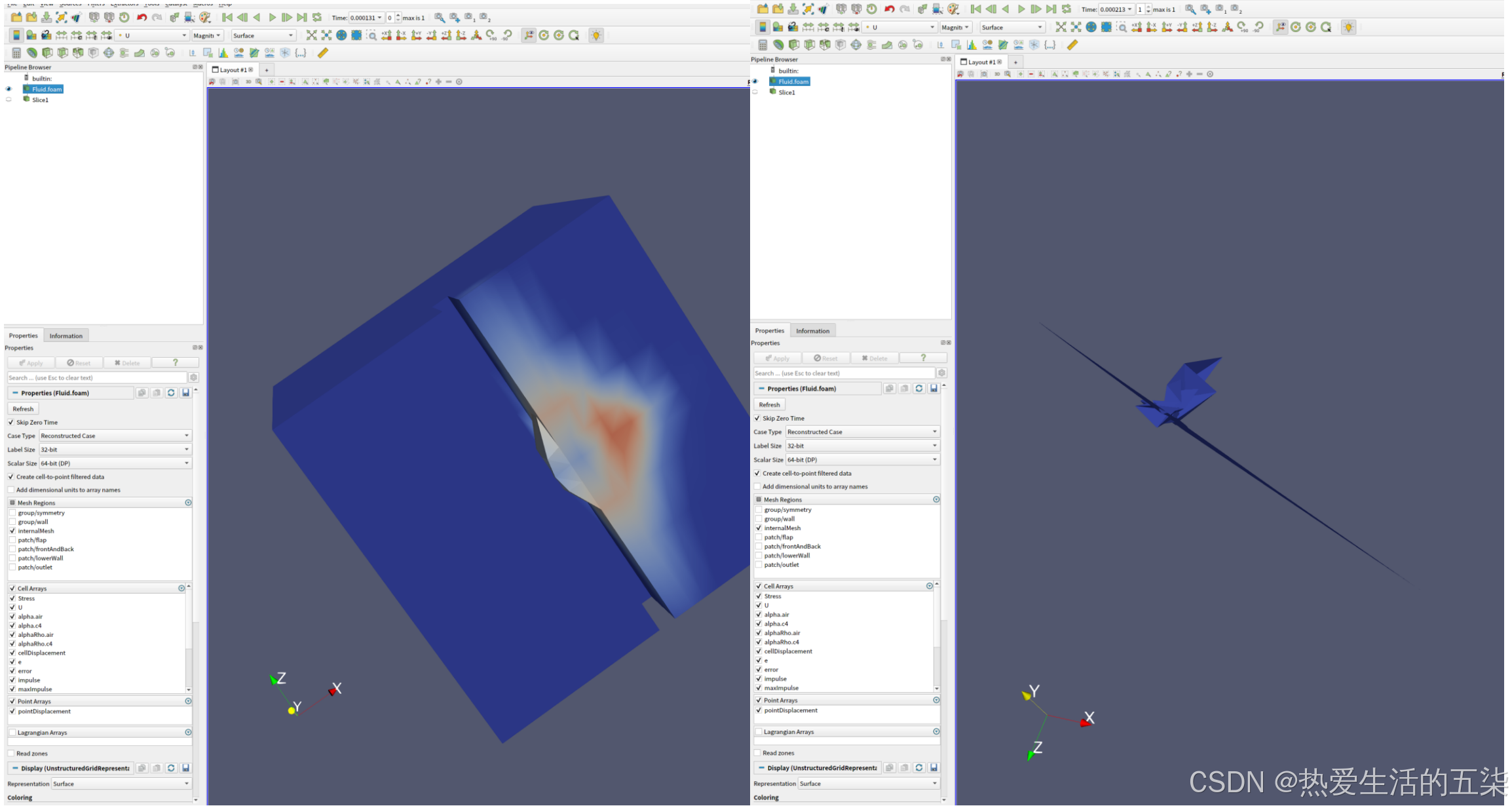Click Undo arrow in the right window toolbar
This screenshot has width=1512, height=808.
pos(889,9)
